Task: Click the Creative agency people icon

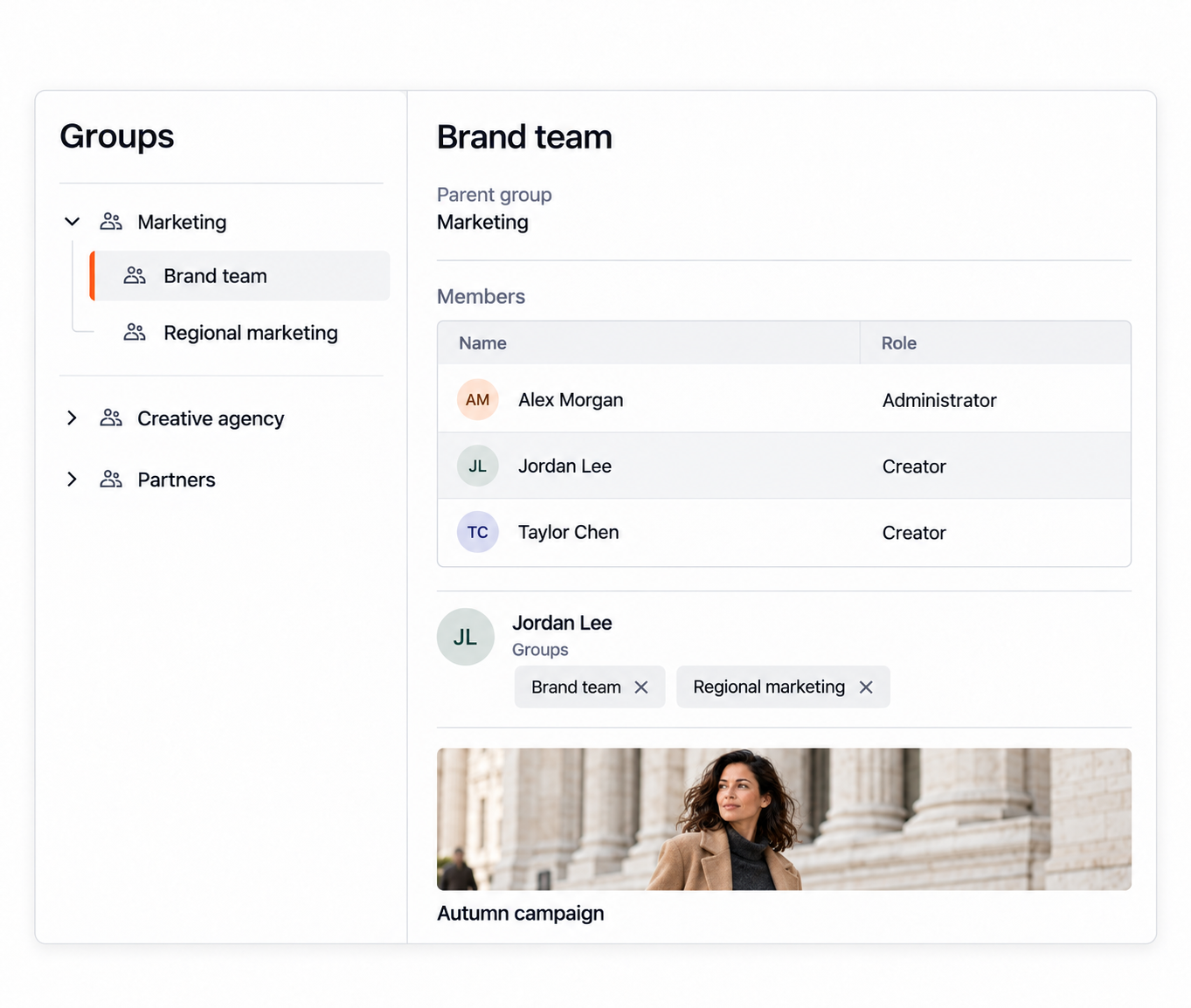Action: (111, 418)
